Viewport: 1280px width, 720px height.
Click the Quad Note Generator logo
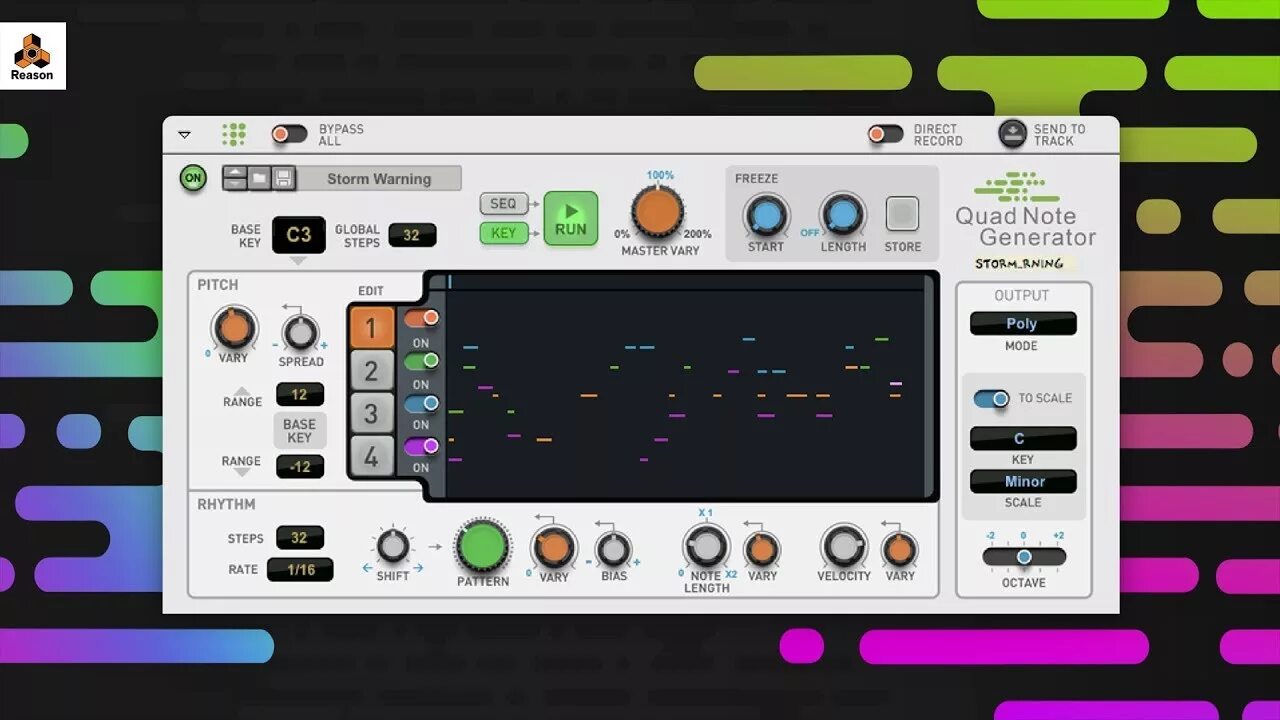[x=1025, y=211]
